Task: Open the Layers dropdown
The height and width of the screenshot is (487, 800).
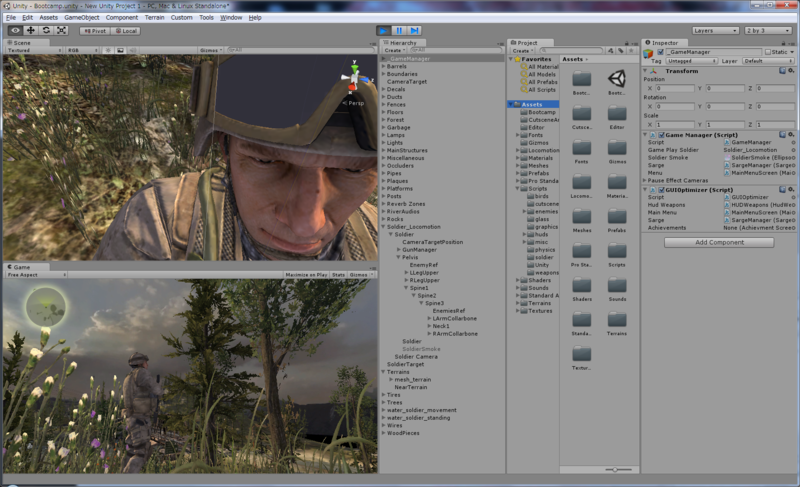Action: pyautogui.click(x=715, y=31)
